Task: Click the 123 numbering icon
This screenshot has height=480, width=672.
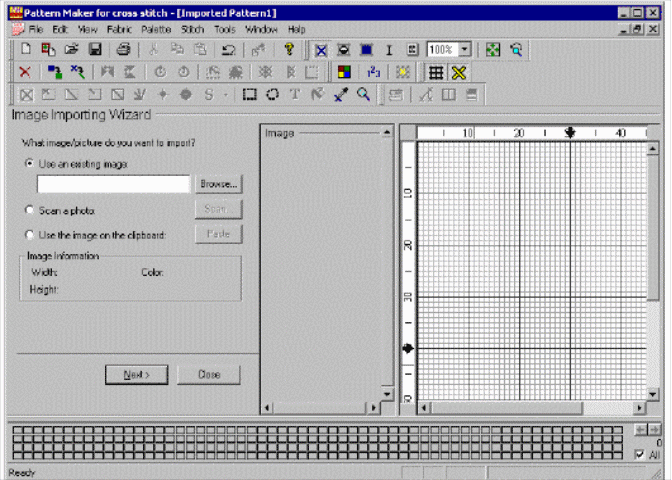Action: coord(373,72)
